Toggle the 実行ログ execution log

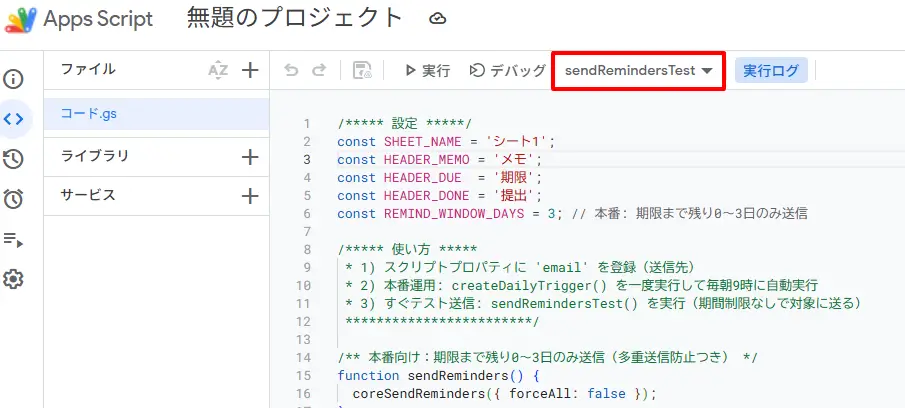(x=771, y=71)
